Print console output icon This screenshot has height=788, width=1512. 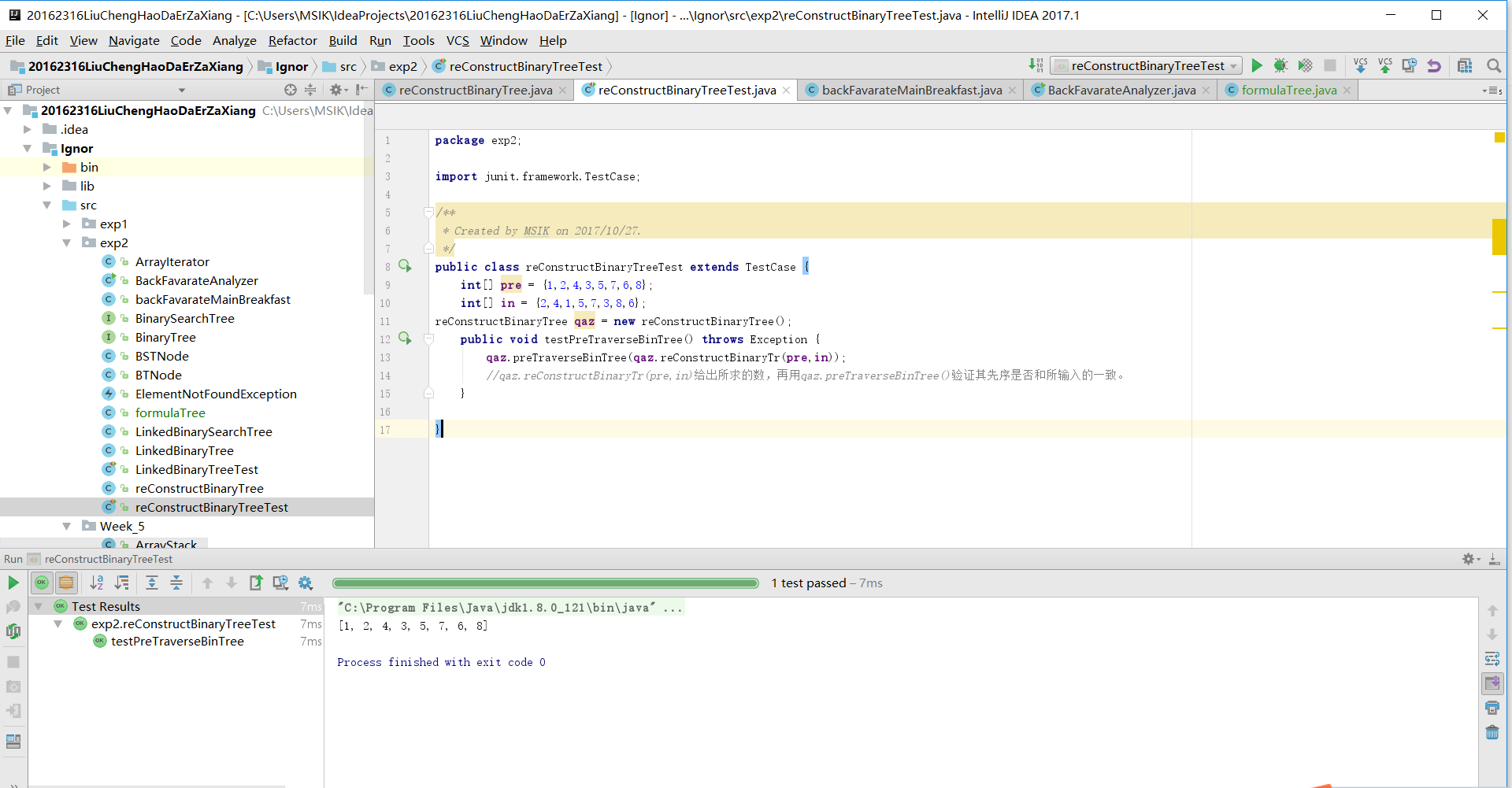click(x=1492, y=708)
